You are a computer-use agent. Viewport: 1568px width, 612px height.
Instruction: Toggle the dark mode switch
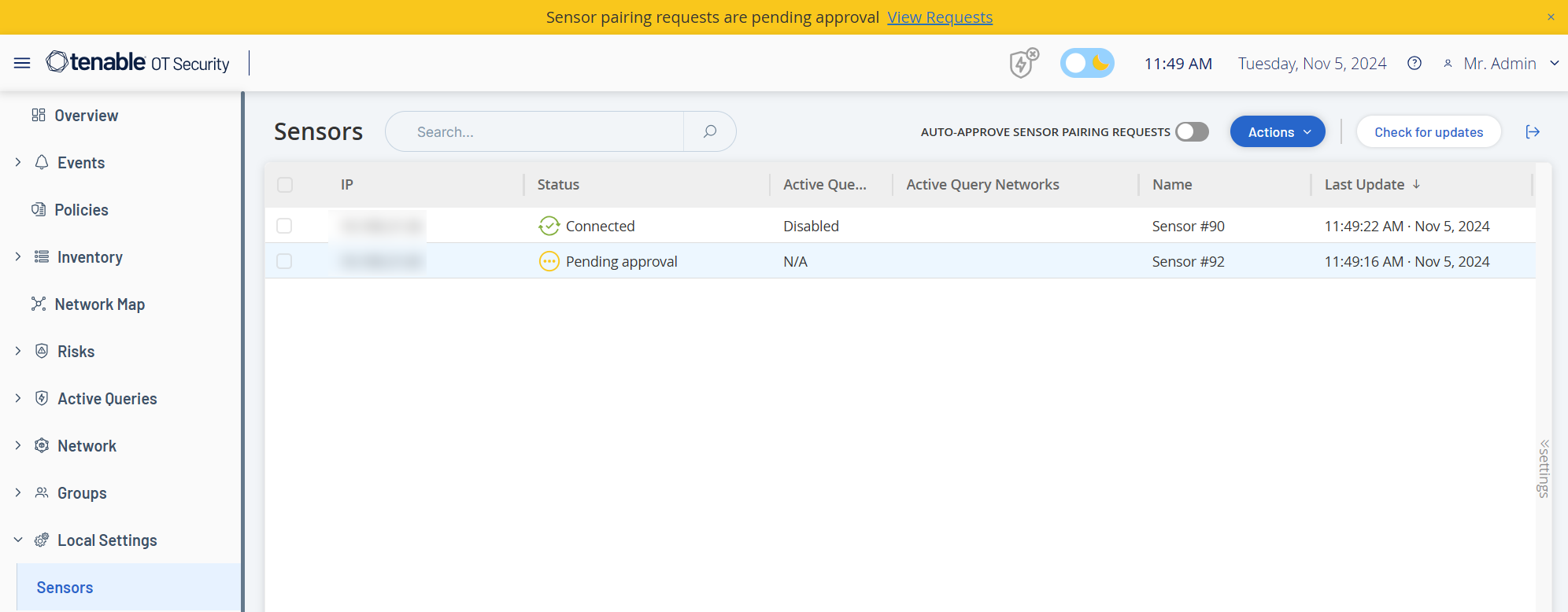1087,63
